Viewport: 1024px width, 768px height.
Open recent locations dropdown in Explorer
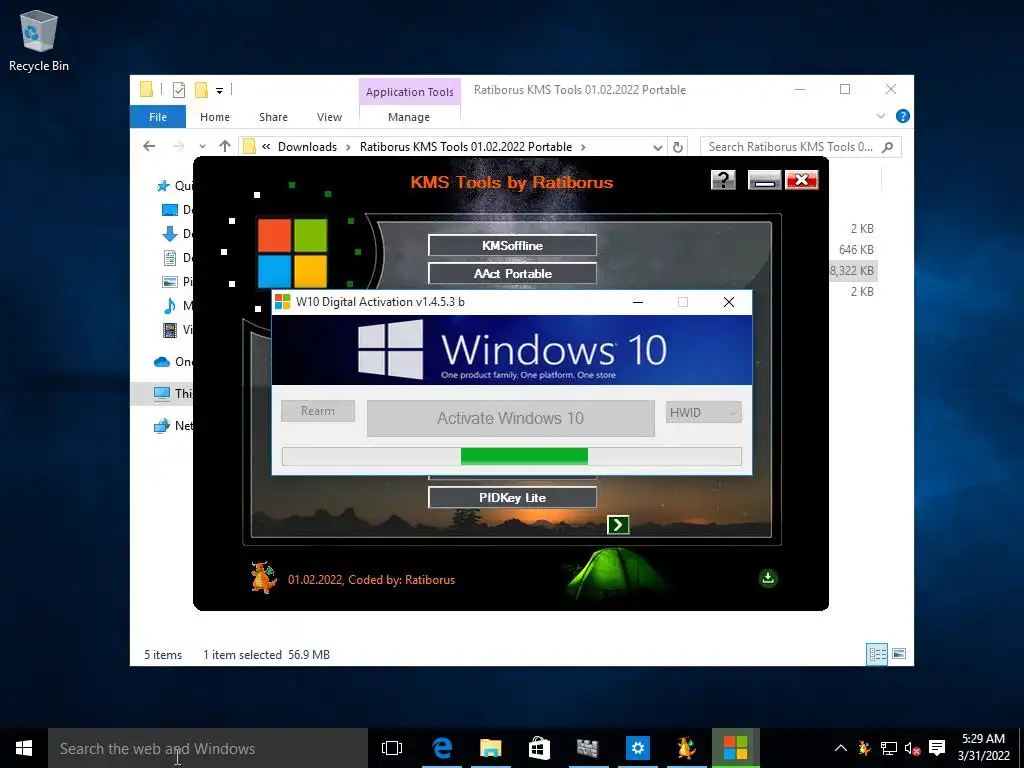[x=202, y=146]
